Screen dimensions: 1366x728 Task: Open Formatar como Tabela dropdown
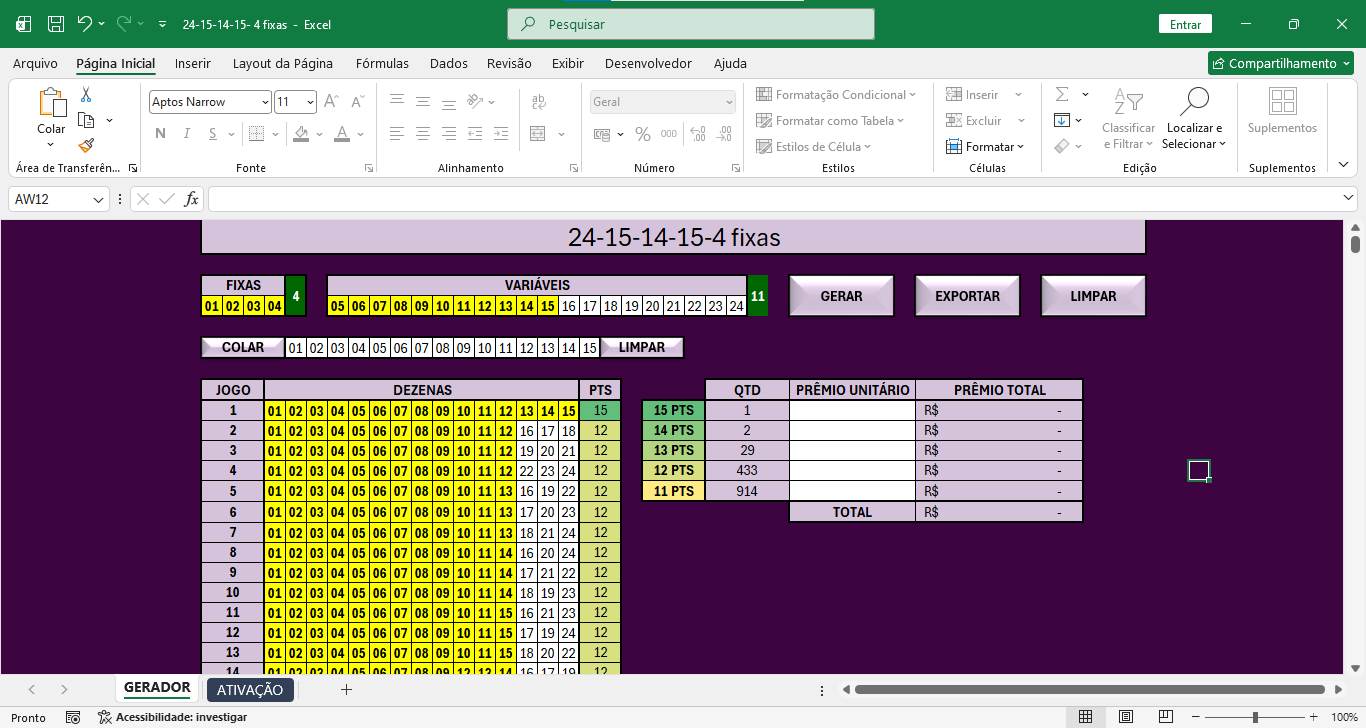point(830,120)
